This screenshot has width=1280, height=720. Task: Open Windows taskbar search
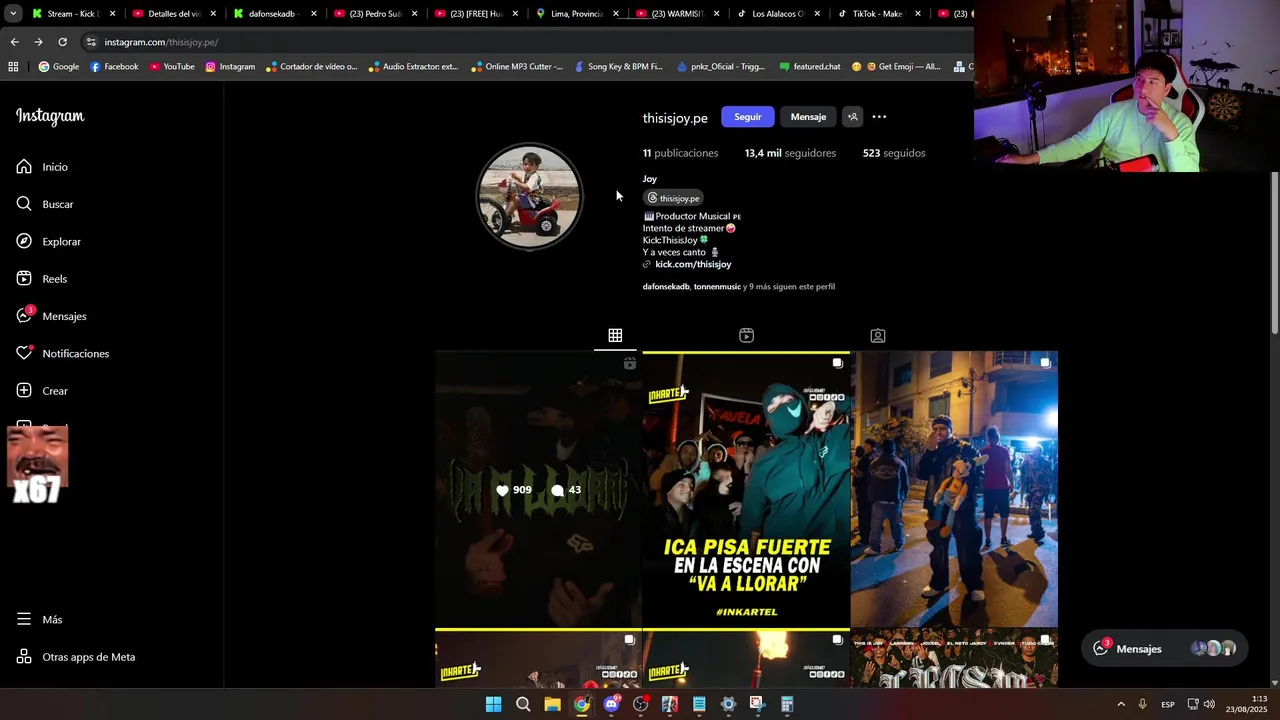pos(523,704)
